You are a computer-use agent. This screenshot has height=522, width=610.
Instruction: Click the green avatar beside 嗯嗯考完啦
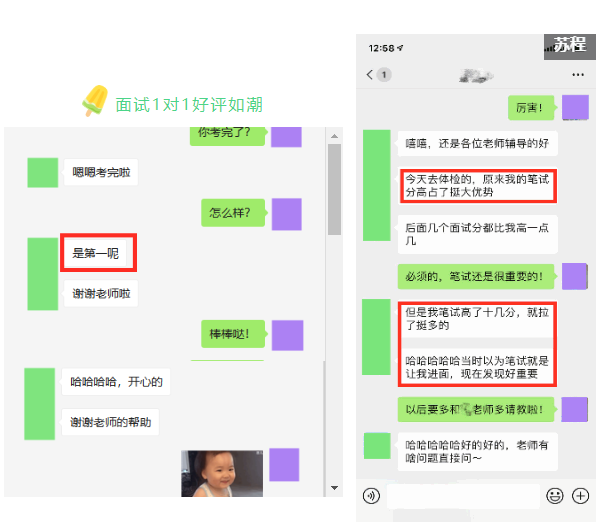tap(42, 172)
